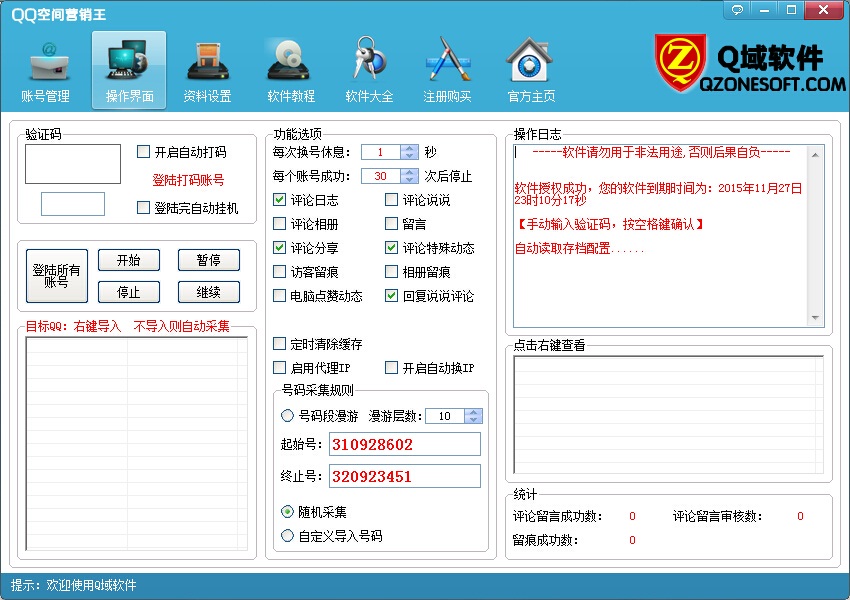Enable 开启自动换IP checkbox
The image size is (850, 600).
pyautogui.click(x=391, y=368)
